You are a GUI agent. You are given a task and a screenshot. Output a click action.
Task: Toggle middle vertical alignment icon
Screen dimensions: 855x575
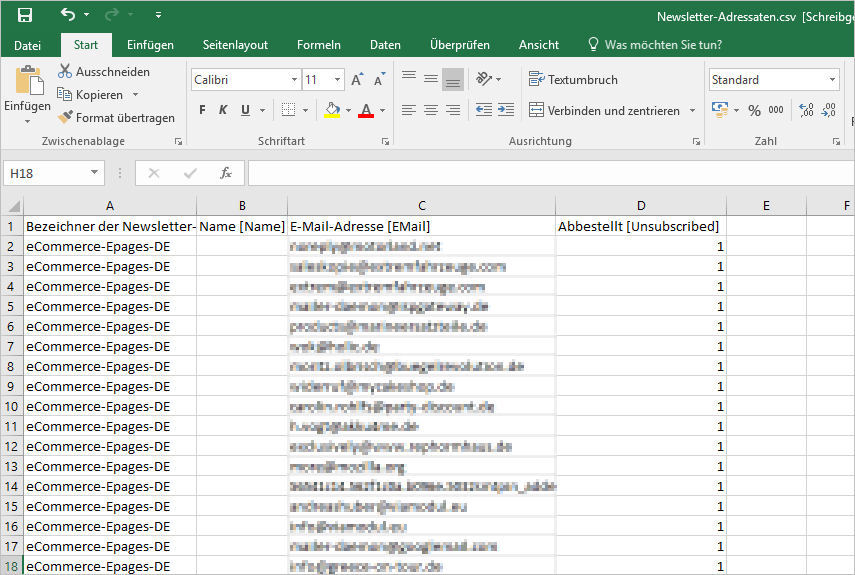click(x=431, y=80)
